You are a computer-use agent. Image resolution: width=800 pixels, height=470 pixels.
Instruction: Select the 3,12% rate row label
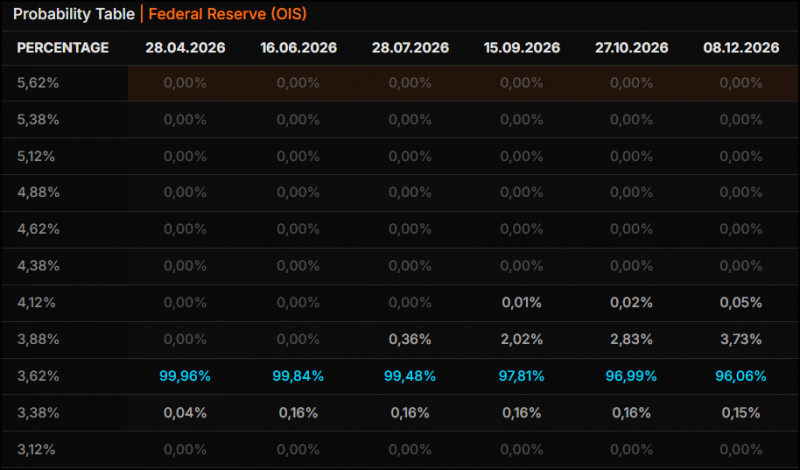coord(36,450)
